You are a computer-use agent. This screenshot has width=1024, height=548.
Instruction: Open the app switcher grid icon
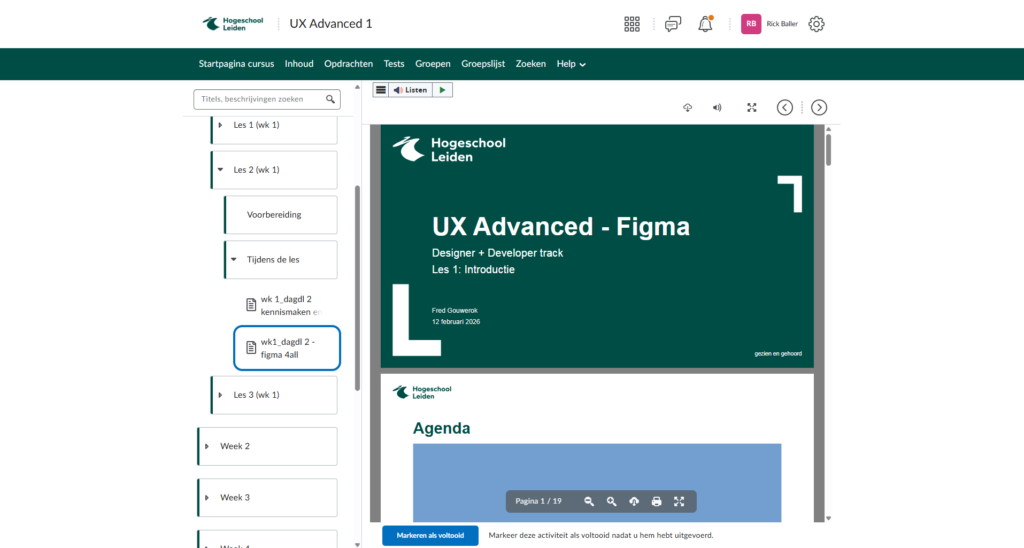click(x=632, y=24)
